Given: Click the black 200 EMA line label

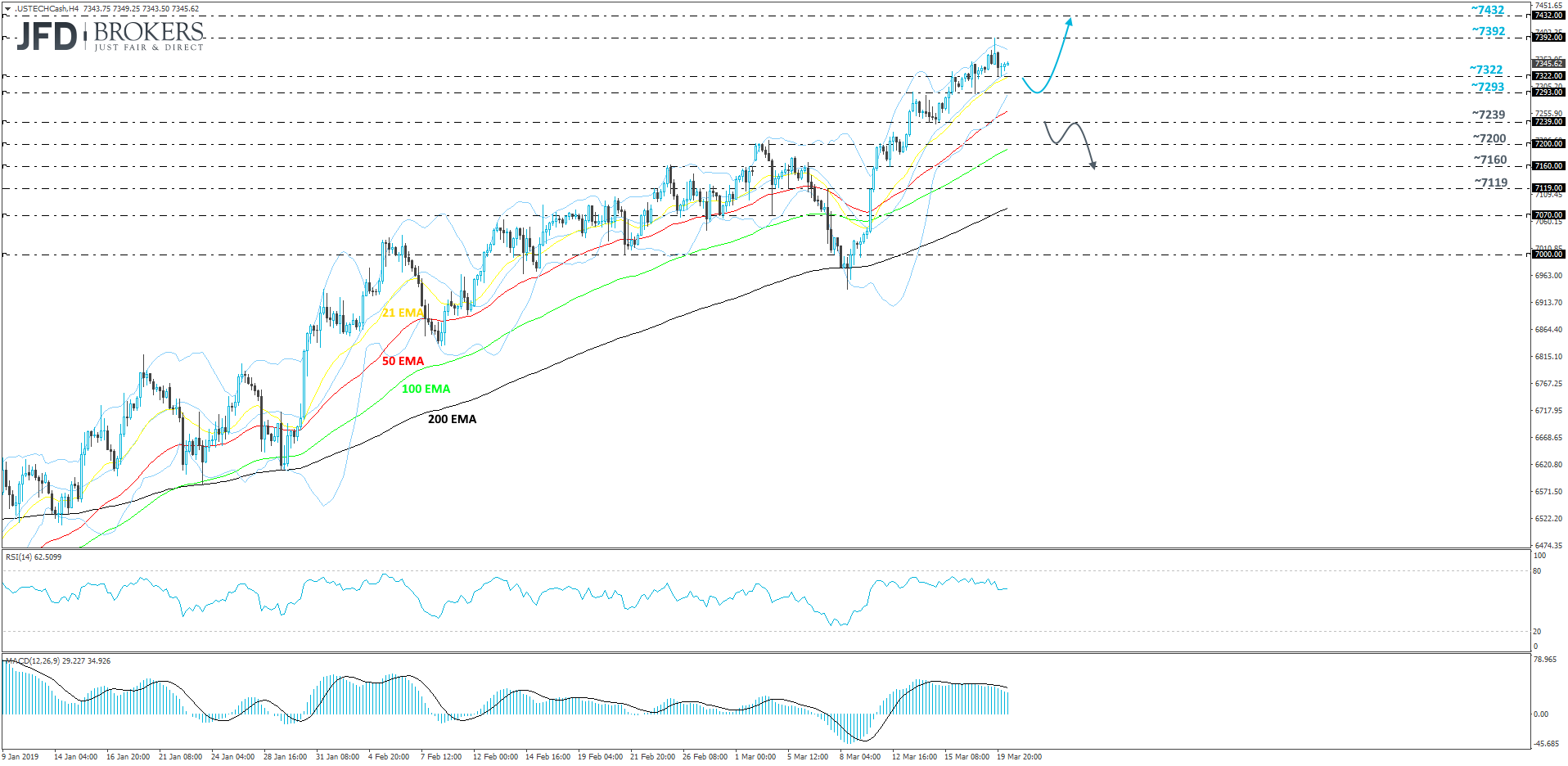Looking at the screenshot, I should (451, 419).
